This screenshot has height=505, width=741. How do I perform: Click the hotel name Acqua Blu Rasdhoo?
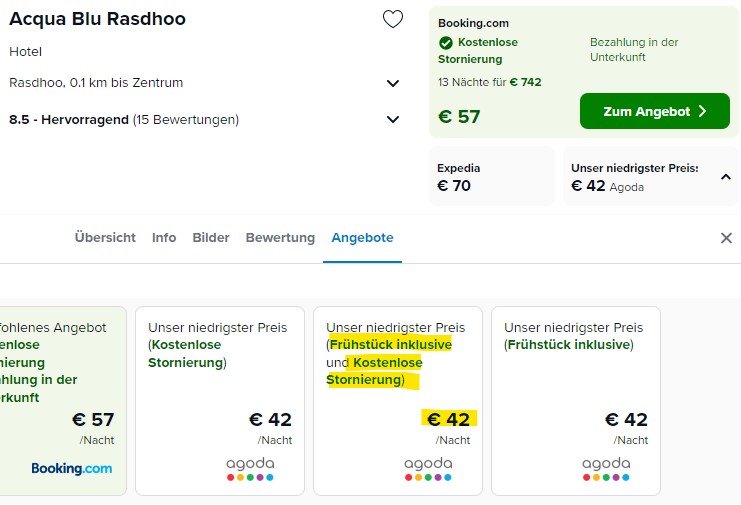(x=97, y=19)
